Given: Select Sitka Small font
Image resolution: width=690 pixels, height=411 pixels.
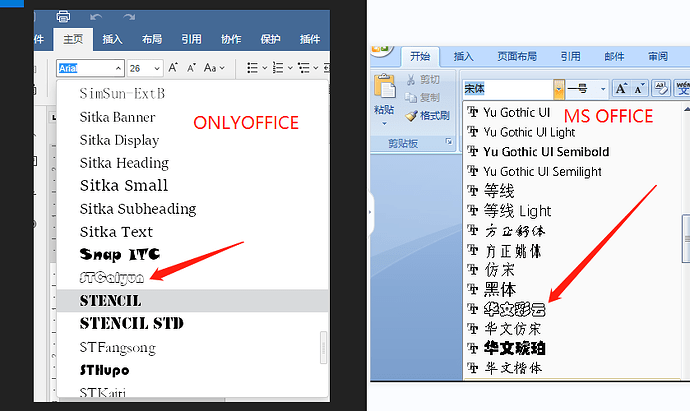Looking at the screenshot, I should (x=193, y=186).
